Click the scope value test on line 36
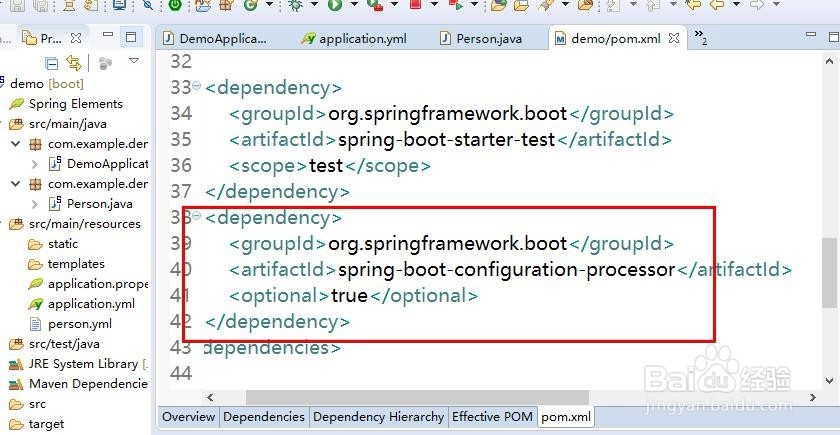840x435 pixels. click(326, 165)
